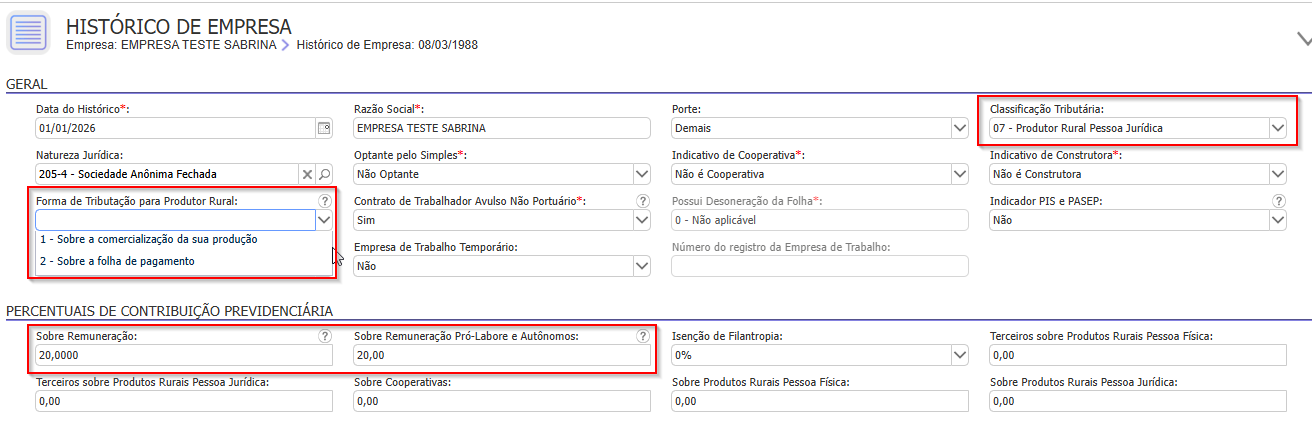Open the Indicativo de Construtora combo box
The height and width of the screenshot is (430, 1312).
(x=1277, y=174)
